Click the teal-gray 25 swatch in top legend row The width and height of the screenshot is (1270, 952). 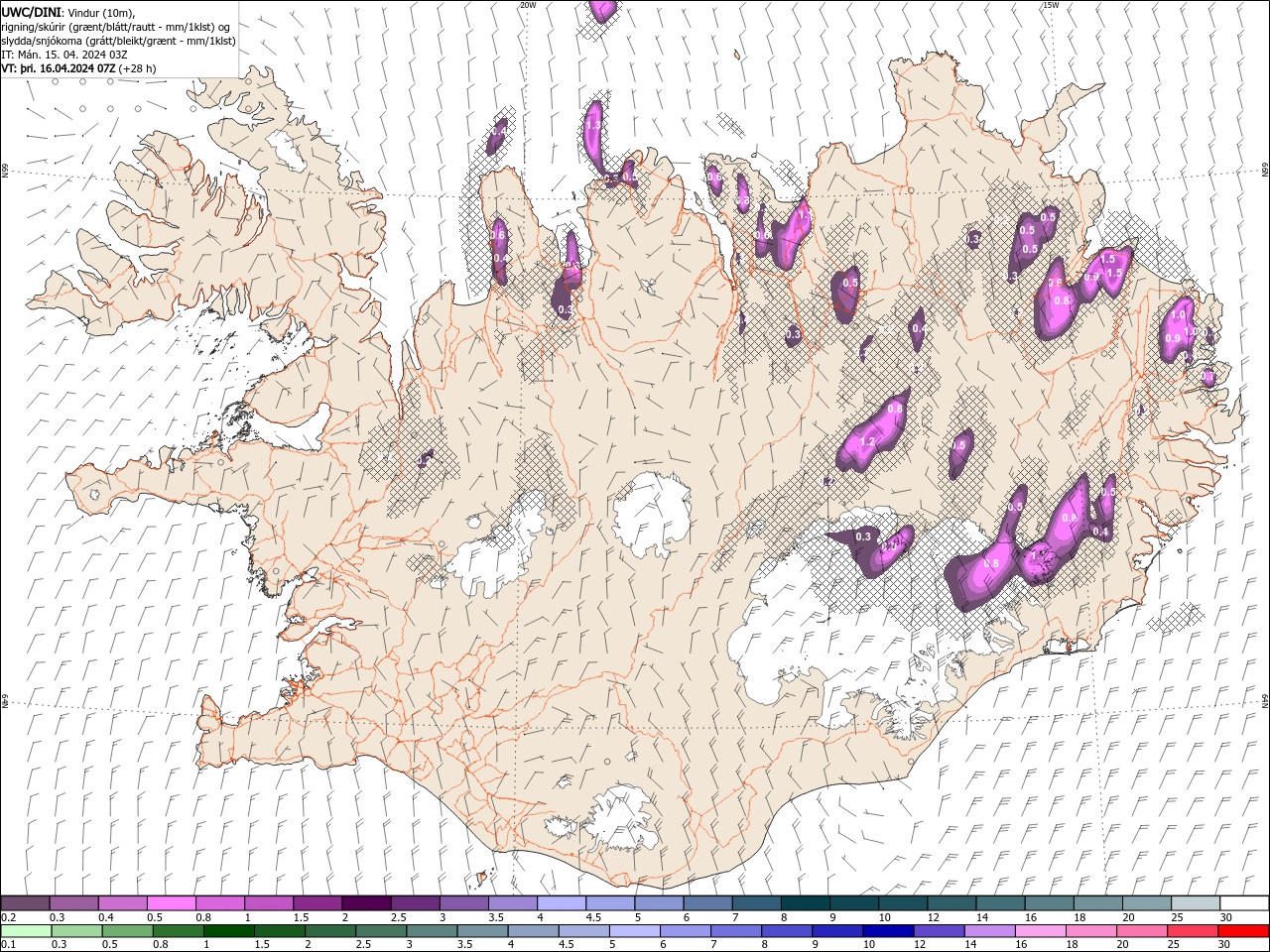pyautogui.click(x=1196, y=903)
